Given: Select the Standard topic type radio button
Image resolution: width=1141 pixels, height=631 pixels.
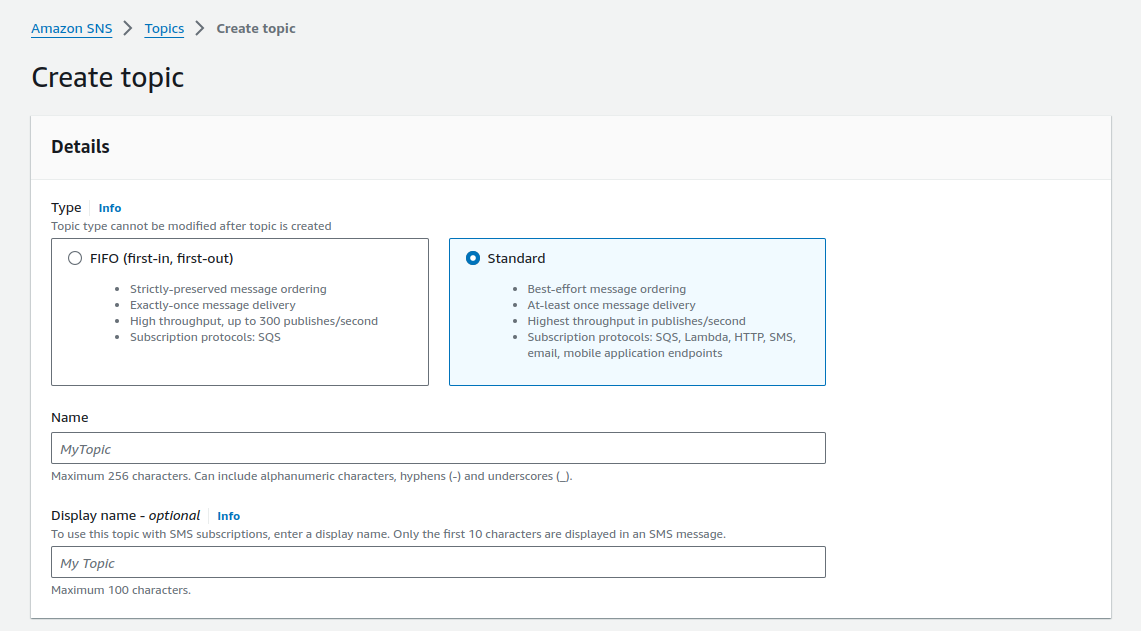Looking at the screenshot, I should click(473, 259).
